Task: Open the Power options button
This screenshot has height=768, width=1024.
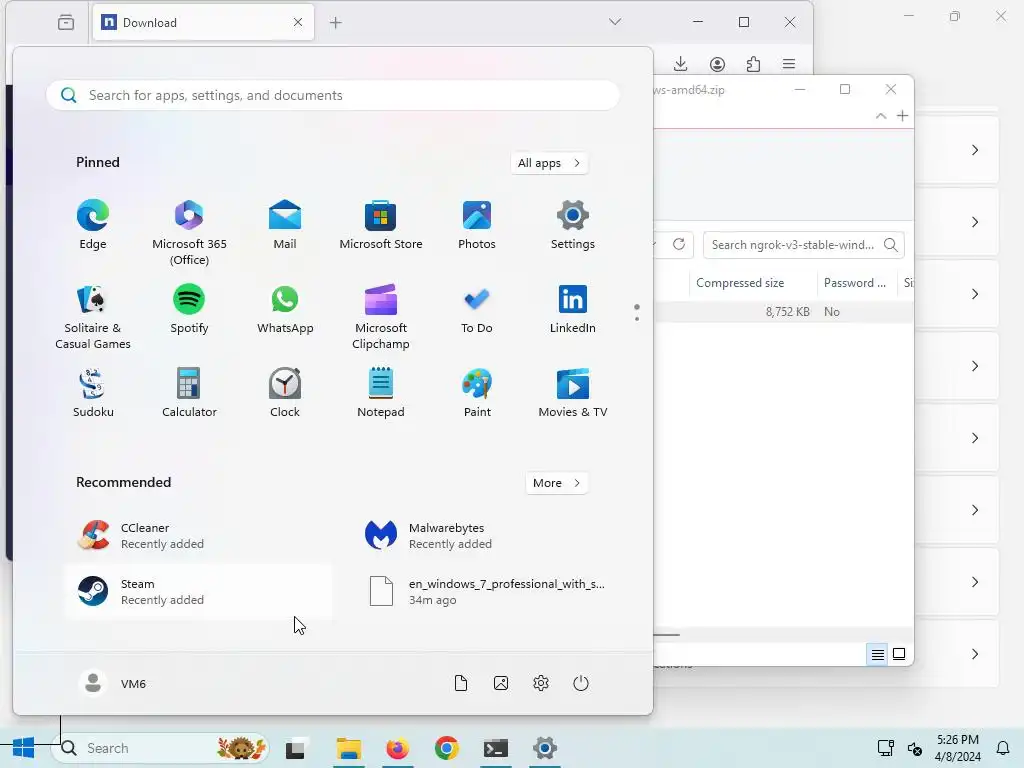Action: [x=581, y=683]
